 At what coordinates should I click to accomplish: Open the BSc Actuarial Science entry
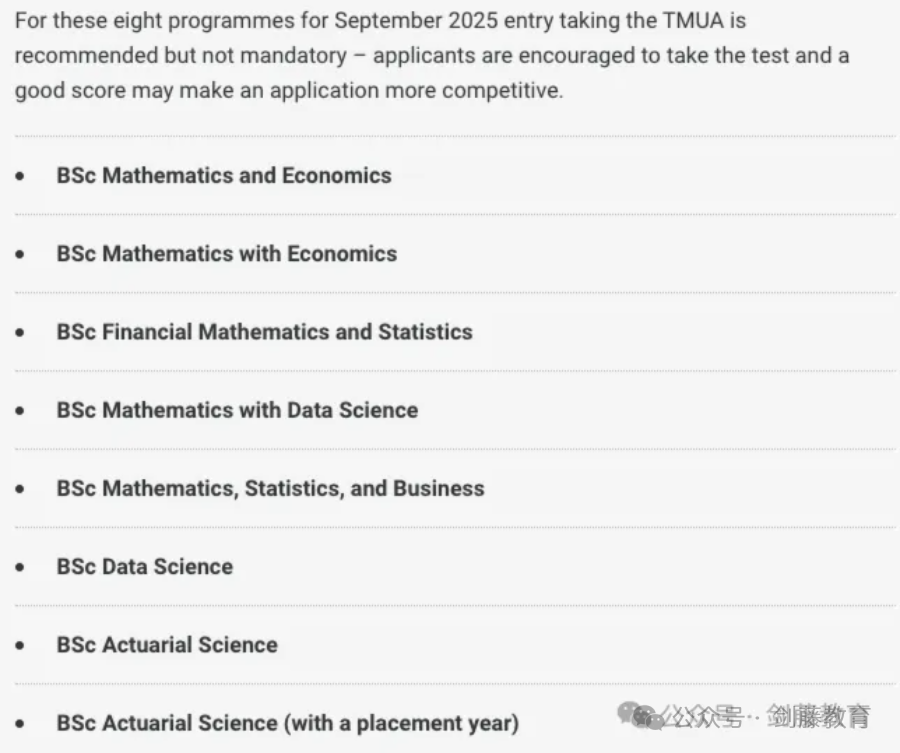point(167,645)
